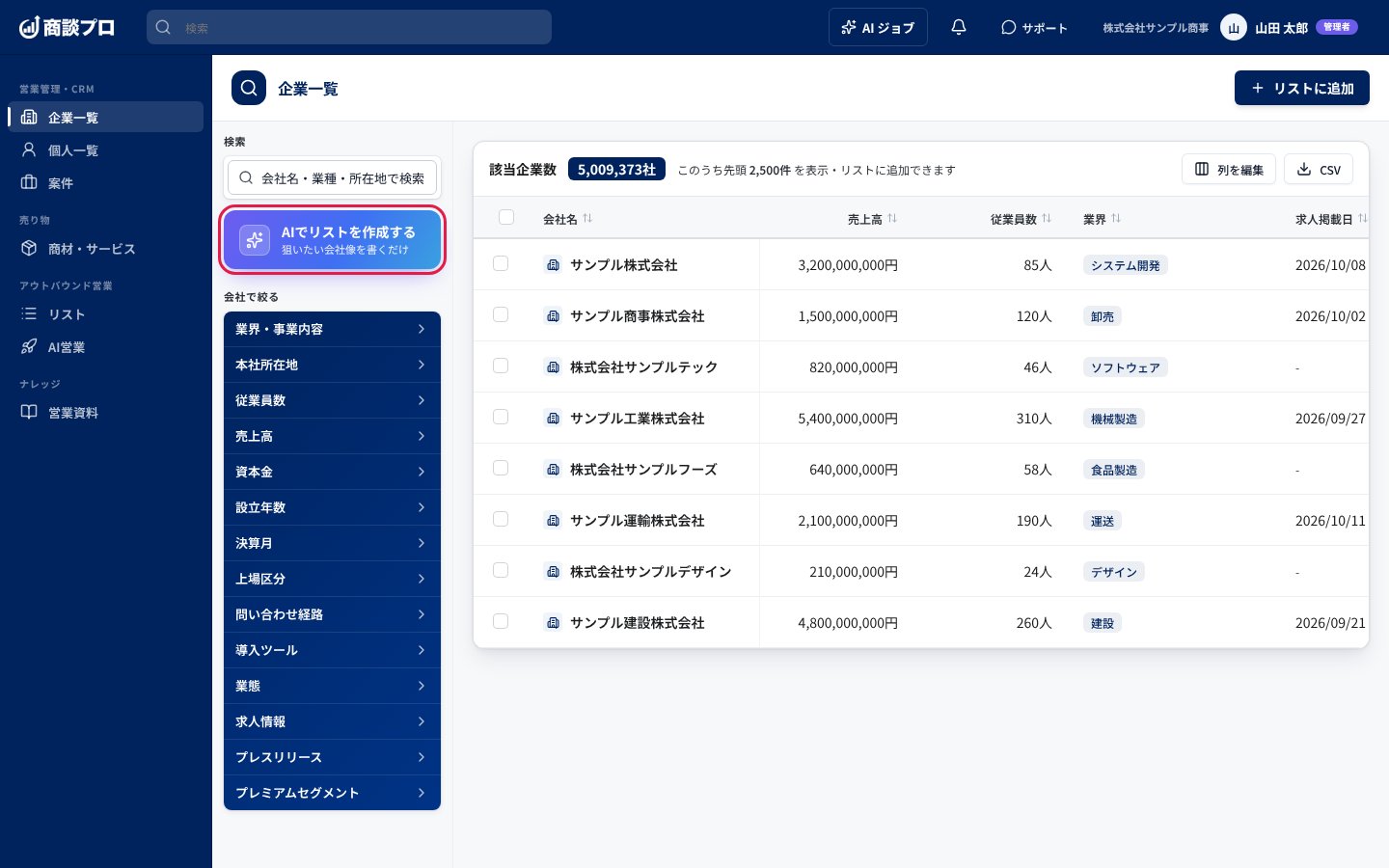Screen dimensions: 1389x868
Task: Expand the 資本金 filter
Action: (332, 472)
